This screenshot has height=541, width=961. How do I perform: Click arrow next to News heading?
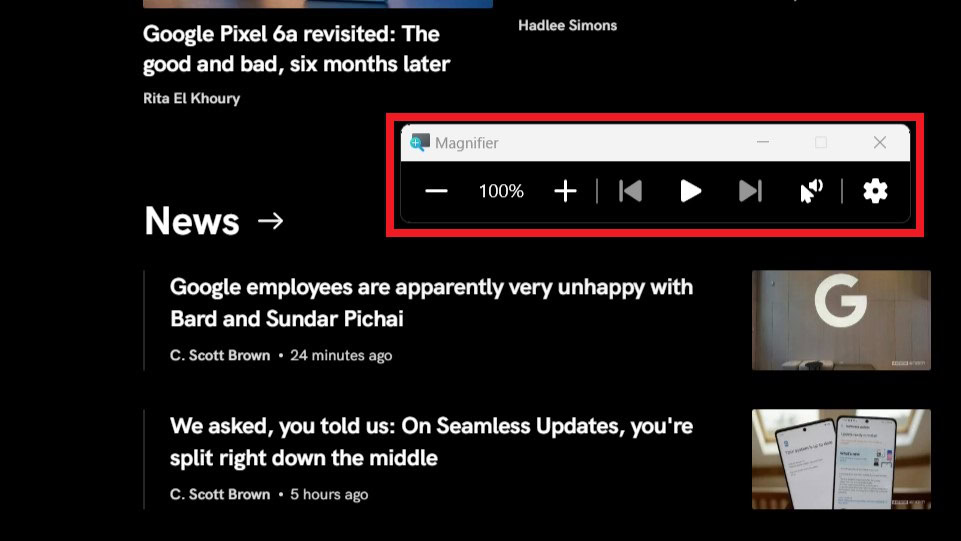270,221
